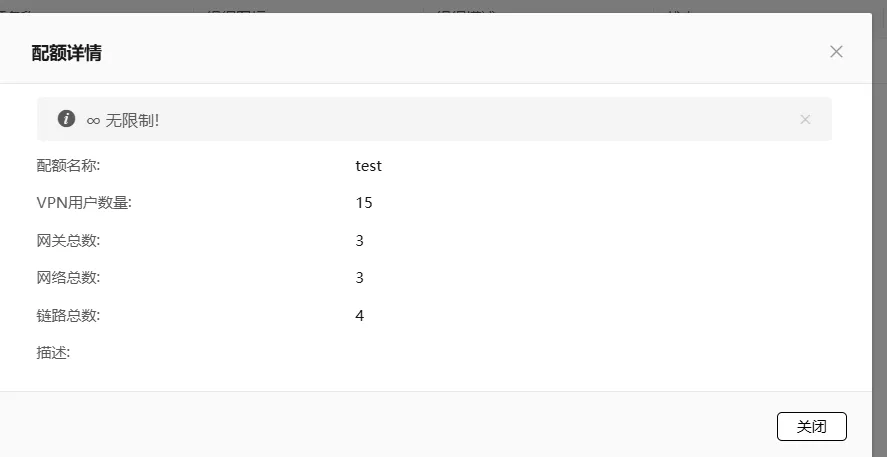Click the gateway total value 3
This screenshot has width=887, height=457.
pyautogui.click(x=359, y=240)
